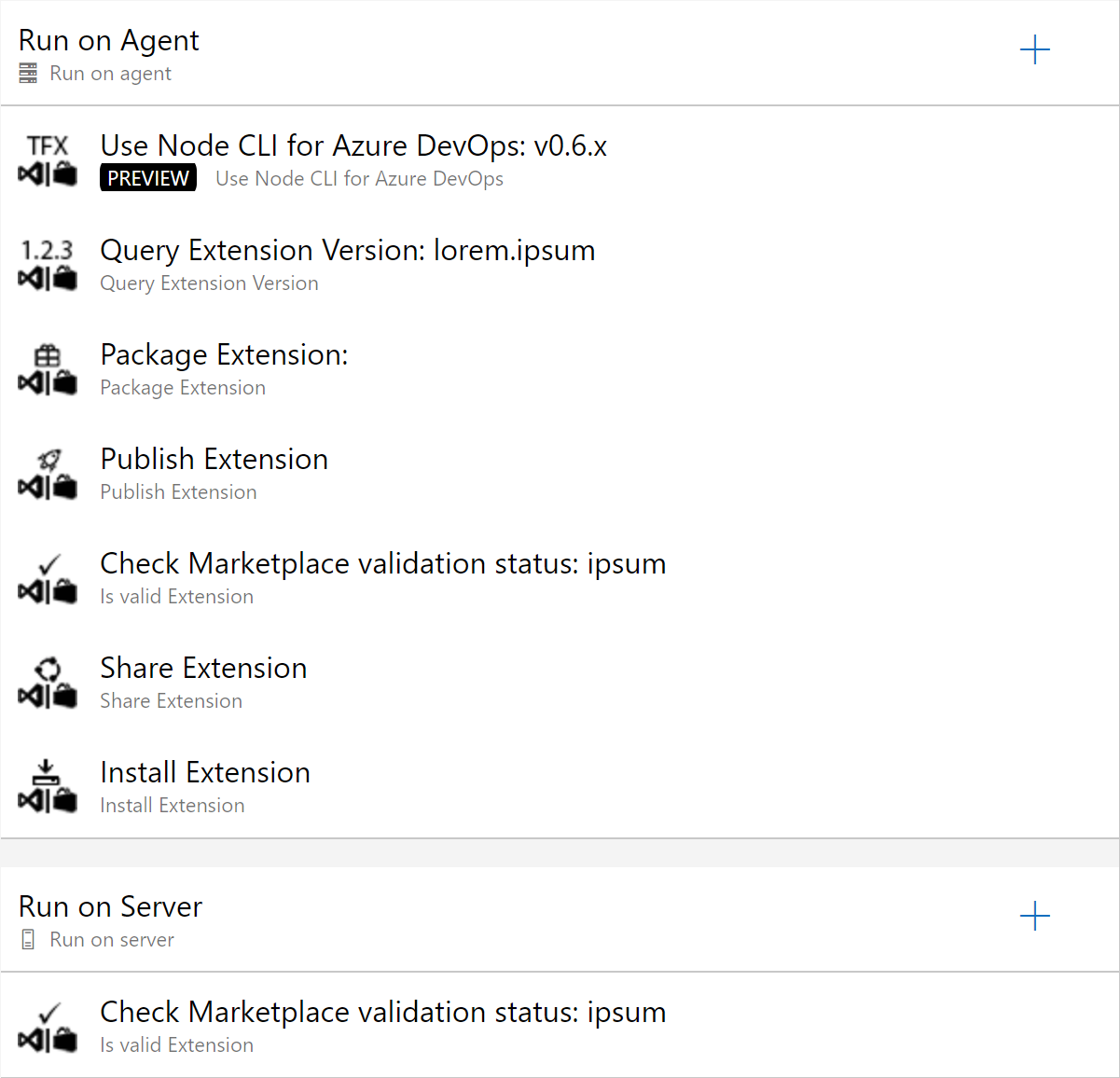This screenshot has width=1120, height=1078.
Task: Click the server icon beside Run on server
Action: point(30,939)
